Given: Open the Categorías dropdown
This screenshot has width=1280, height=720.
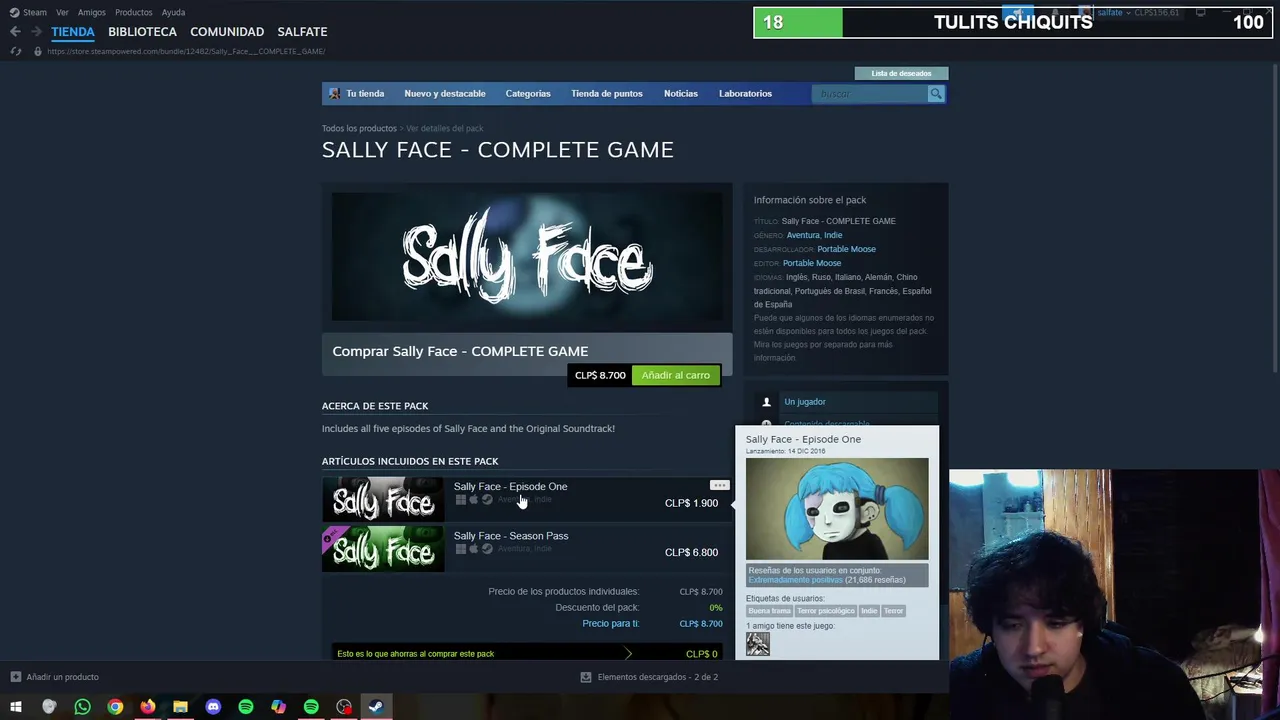Looking at the screenshot, I should click(x=528, y=94).
